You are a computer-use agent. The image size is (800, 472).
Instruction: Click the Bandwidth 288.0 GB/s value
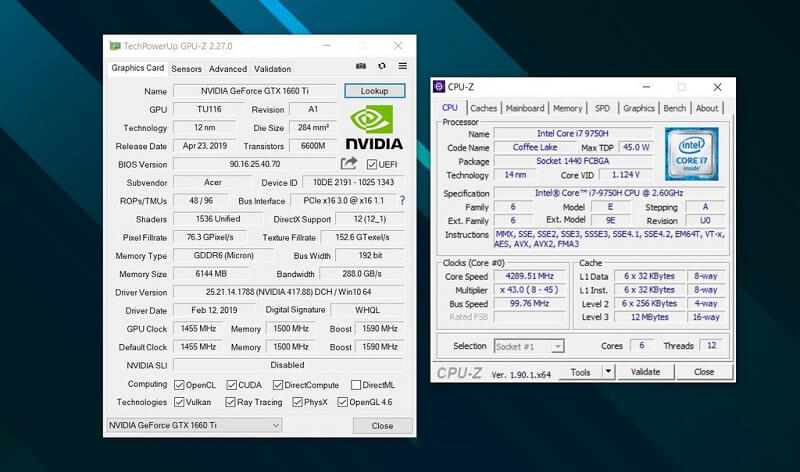point(362,274)
